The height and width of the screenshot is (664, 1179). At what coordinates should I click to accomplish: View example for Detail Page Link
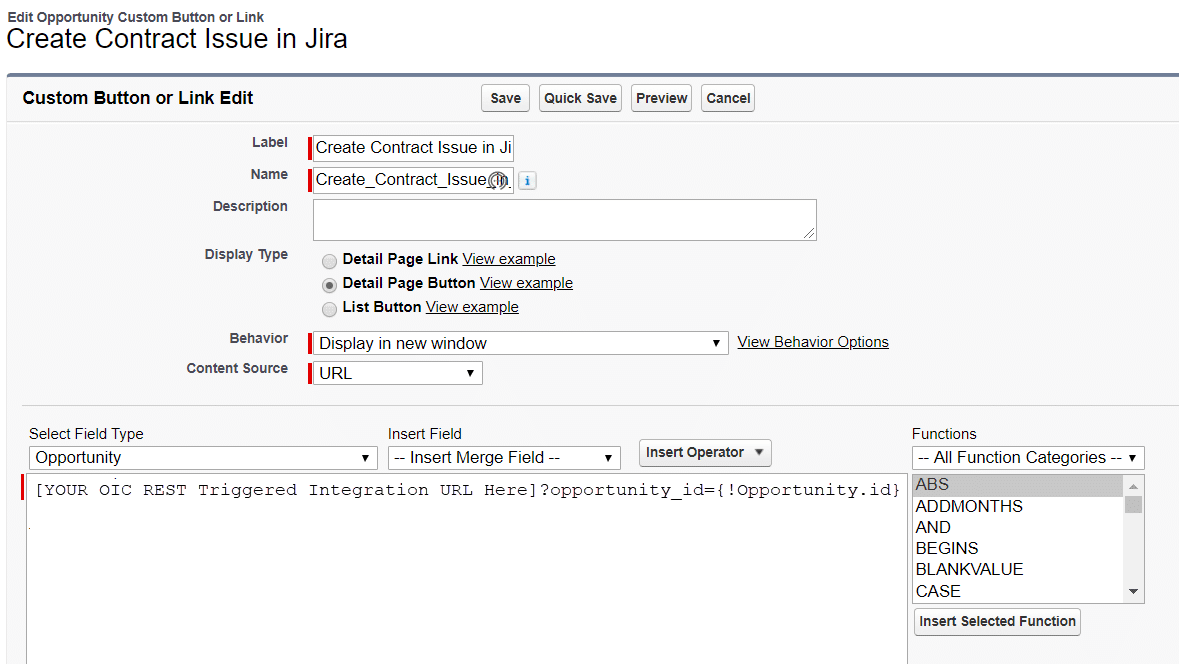click(x=509, y=259)
